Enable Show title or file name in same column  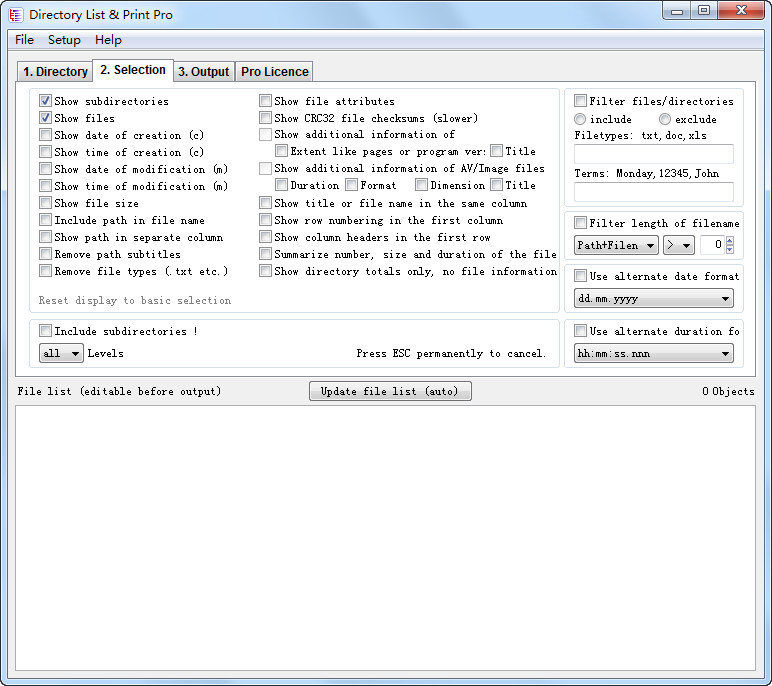tap(265, 203)
